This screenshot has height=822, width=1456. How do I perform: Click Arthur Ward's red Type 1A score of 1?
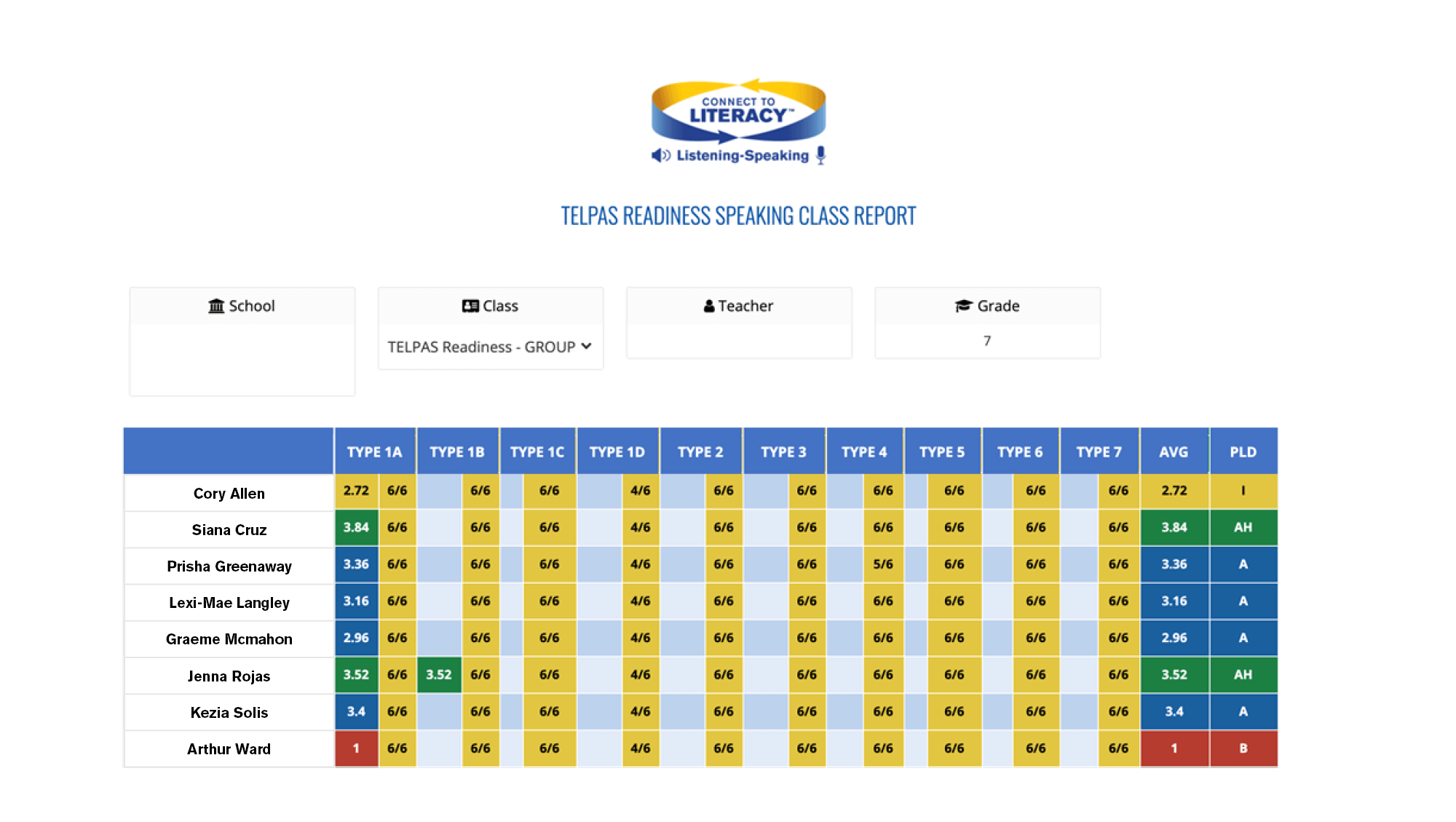pos(356,748)
